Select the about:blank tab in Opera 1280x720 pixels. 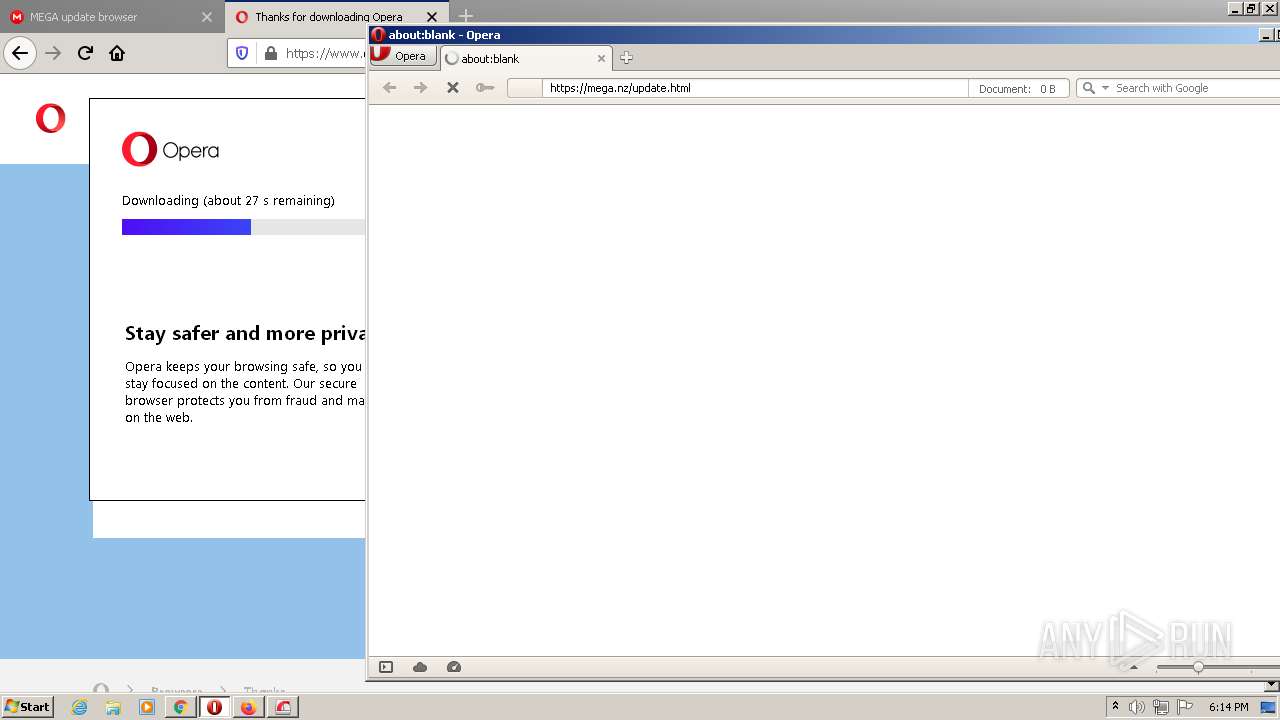[x=526, y=59]
